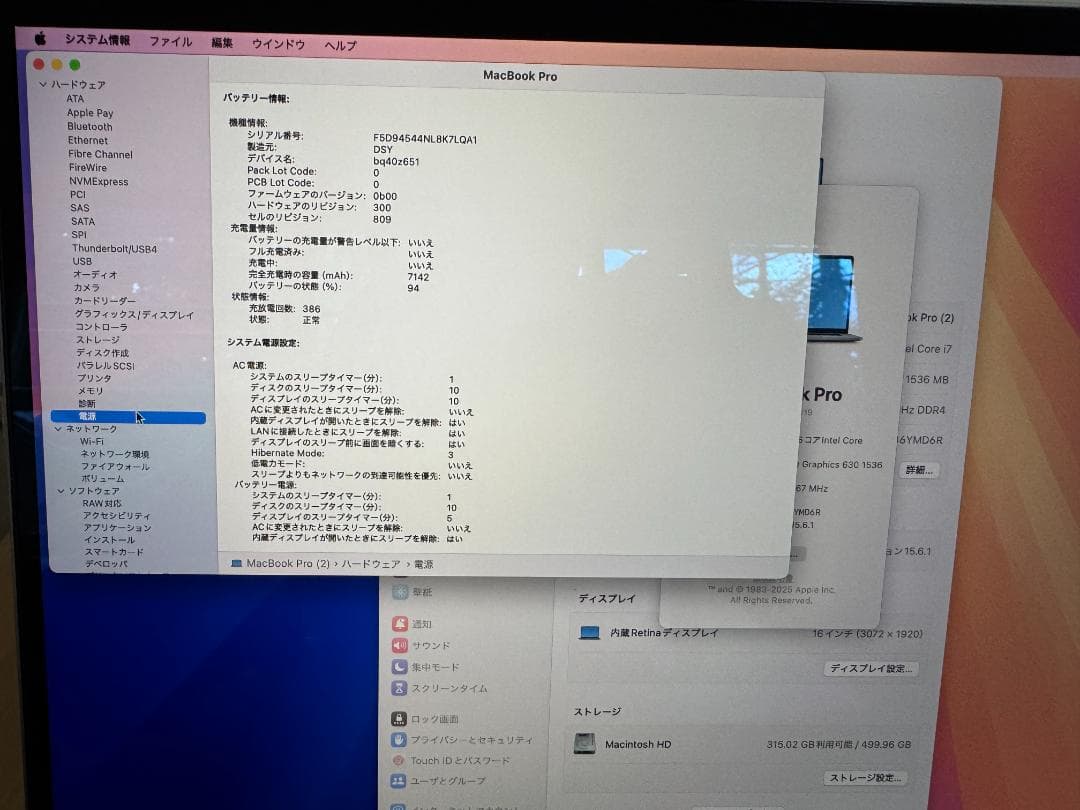This screenshot has height=810, width=1080.
Task: Collapse the ネットワーク section
Action: click(x=59, y=428)
